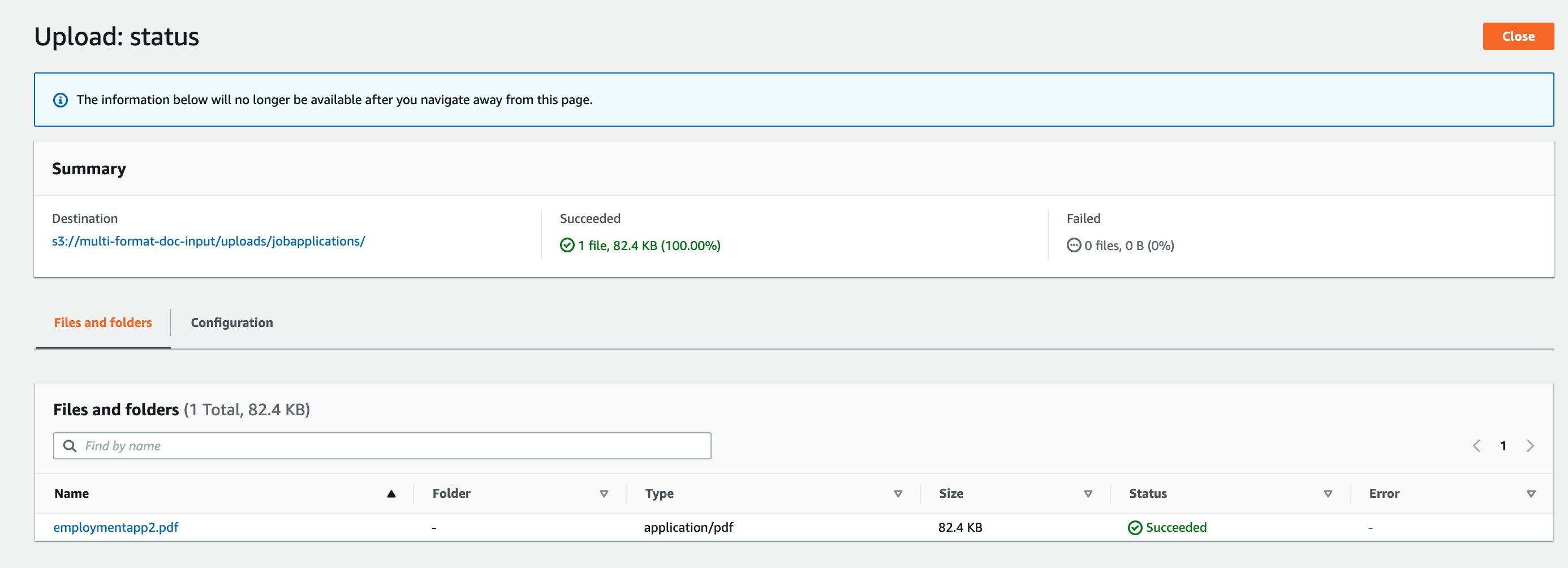Select page number 1 in pagination

click(x=1503, y=446)
